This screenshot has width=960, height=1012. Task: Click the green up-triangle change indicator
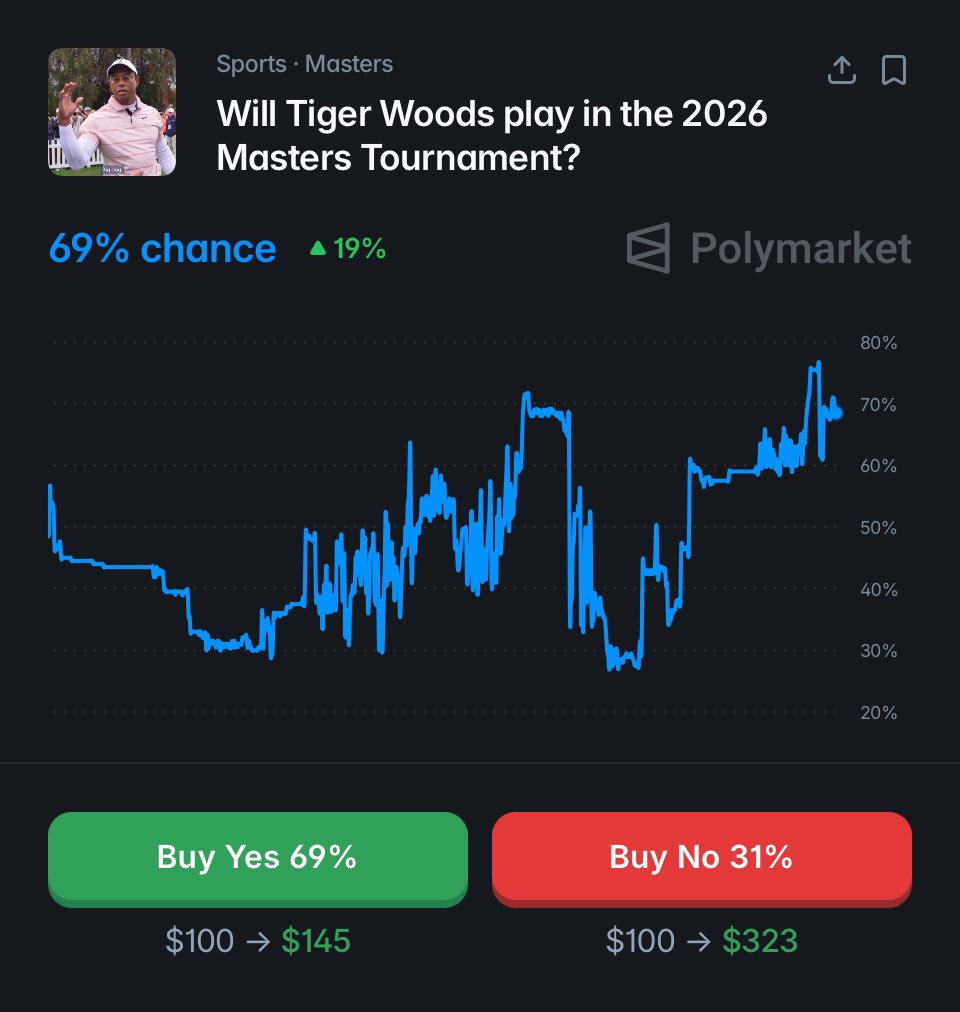(x=318, y=249)
